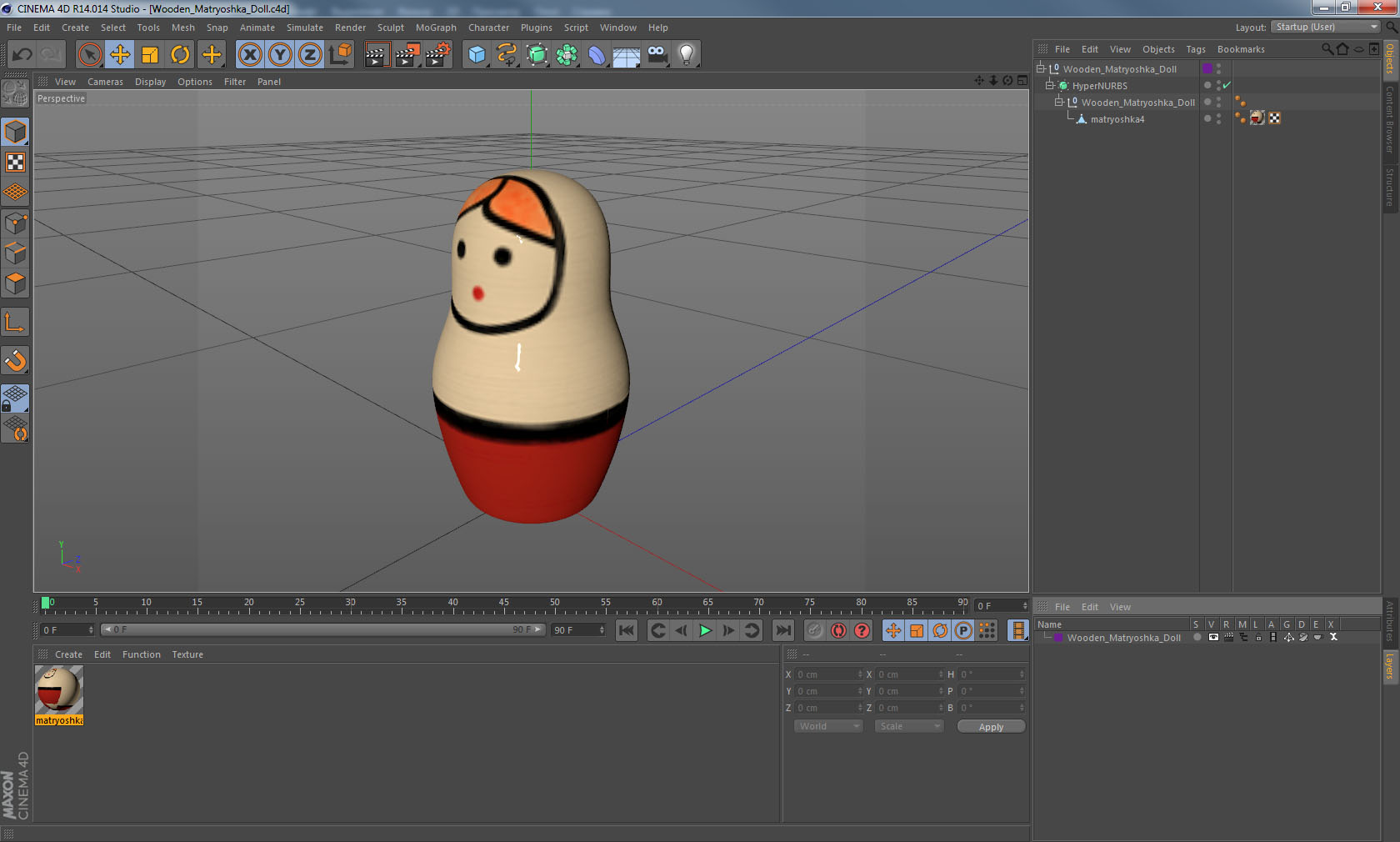Viewport: 1400px width, 842px height.
Task: Select Polygons mode in left toolbar
Action: coord(15,283)
